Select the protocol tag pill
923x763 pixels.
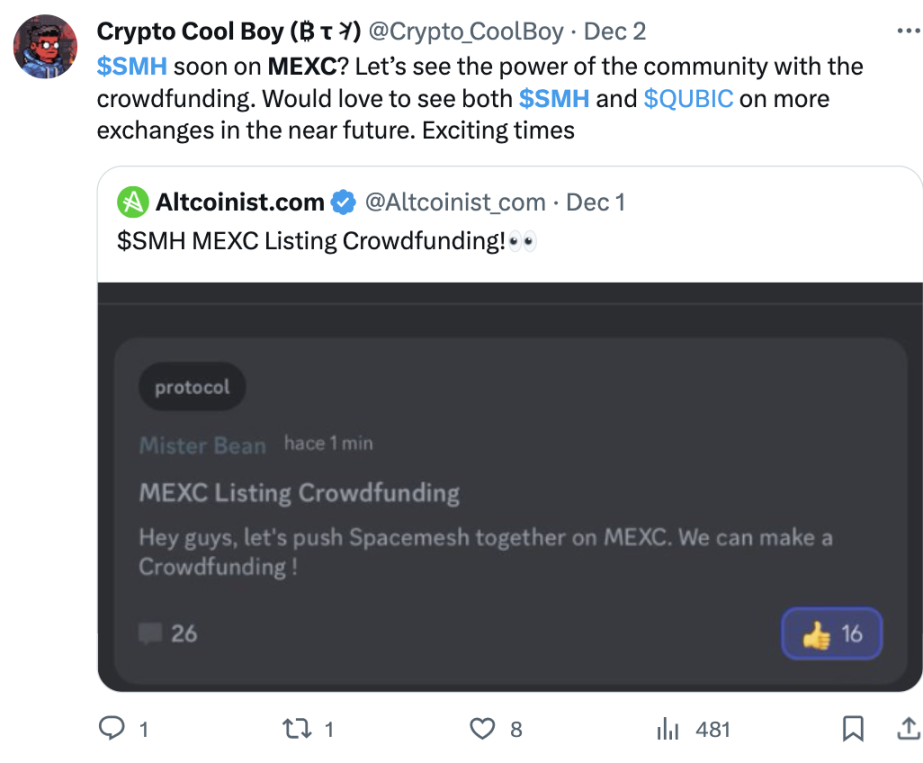tap(192, 387)
